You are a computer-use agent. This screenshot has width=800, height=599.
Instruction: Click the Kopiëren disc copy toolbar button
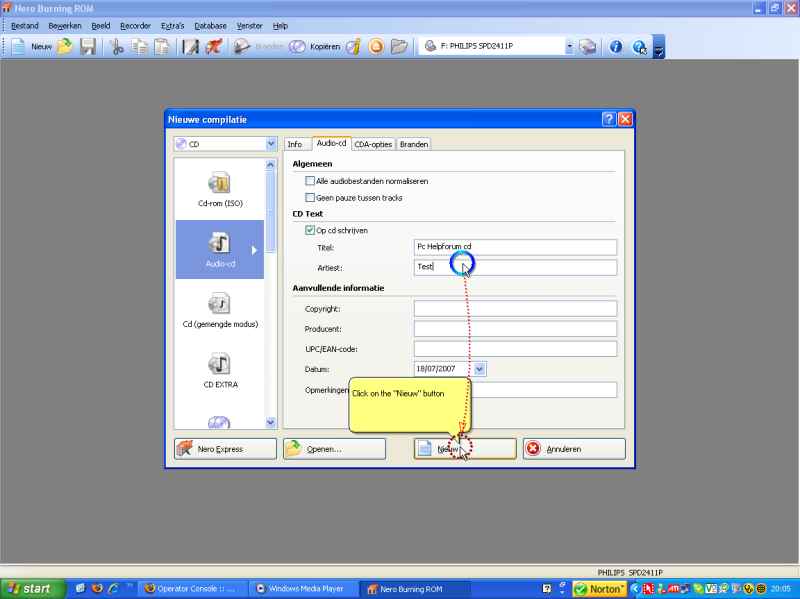point(314,46)
